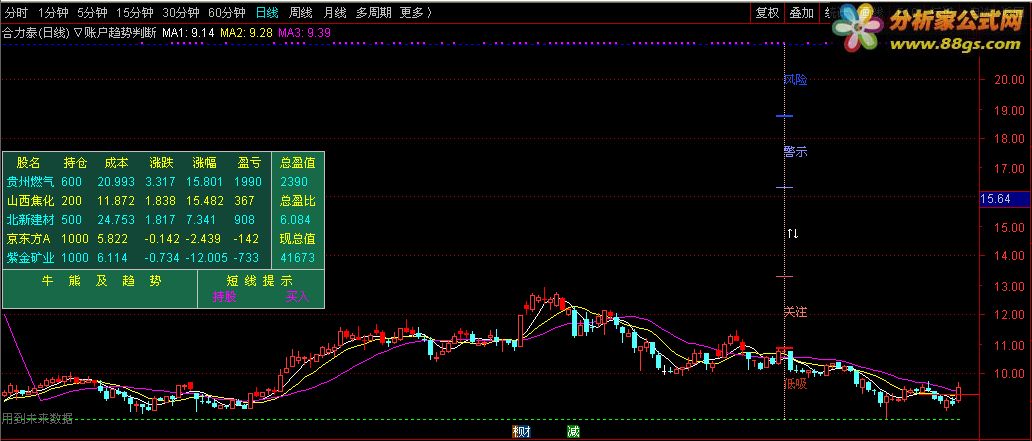Select the 紫金矿业 row name
The height and width of the screenshot is (441, 1032).
pos(30,258)
